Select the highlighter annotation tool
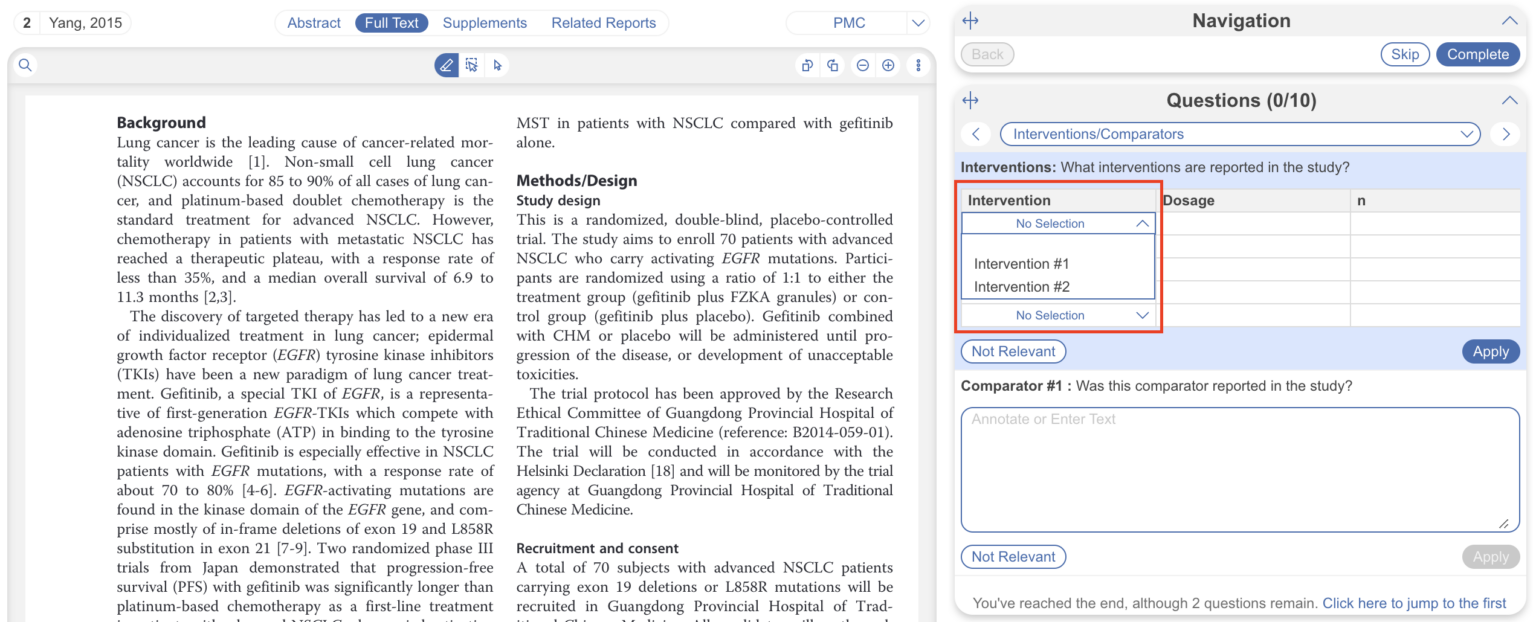1536x622 pixels. coord(446,64)
